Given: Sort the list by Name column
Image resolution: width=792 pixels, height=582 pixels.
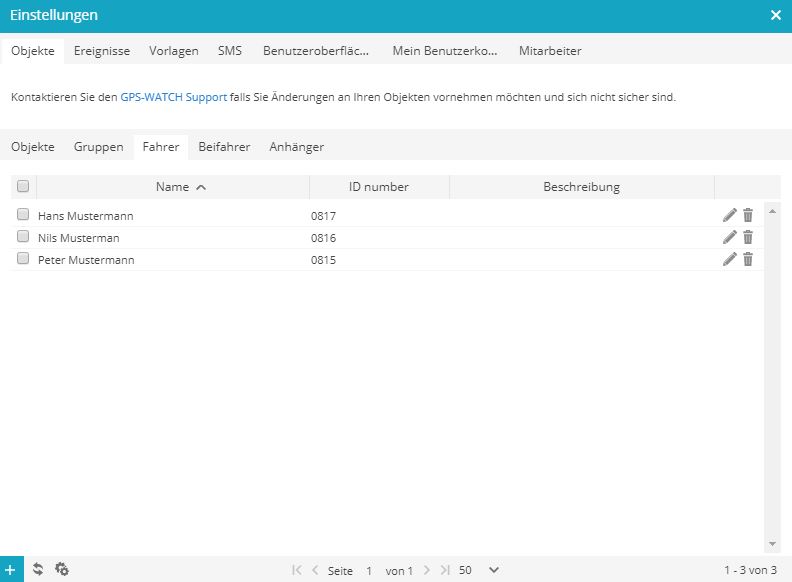Looking at the screenshot, I should 173,187.
